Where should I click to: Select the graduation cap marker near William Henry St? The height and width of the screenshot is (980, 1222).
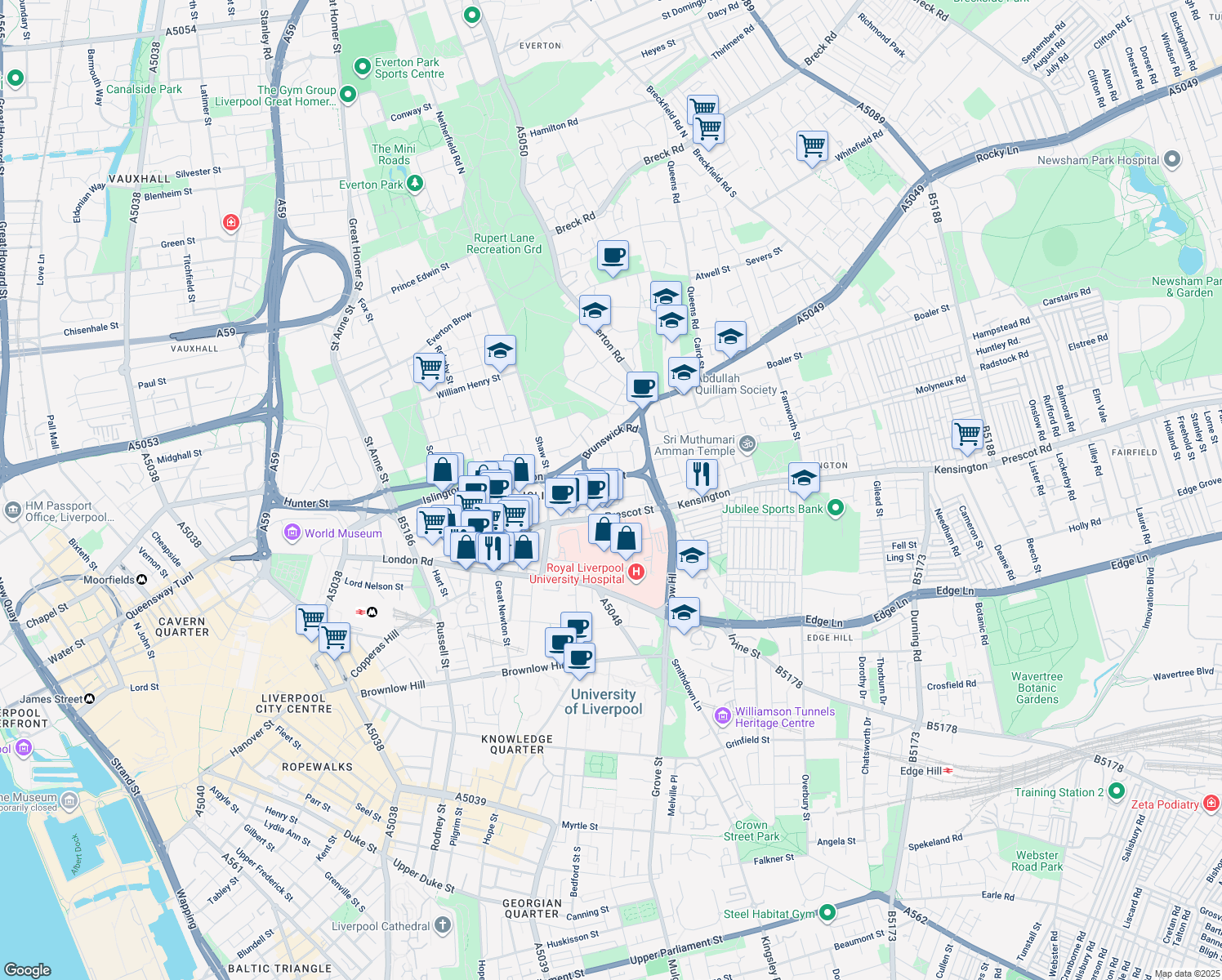click(x=500, y=352)
